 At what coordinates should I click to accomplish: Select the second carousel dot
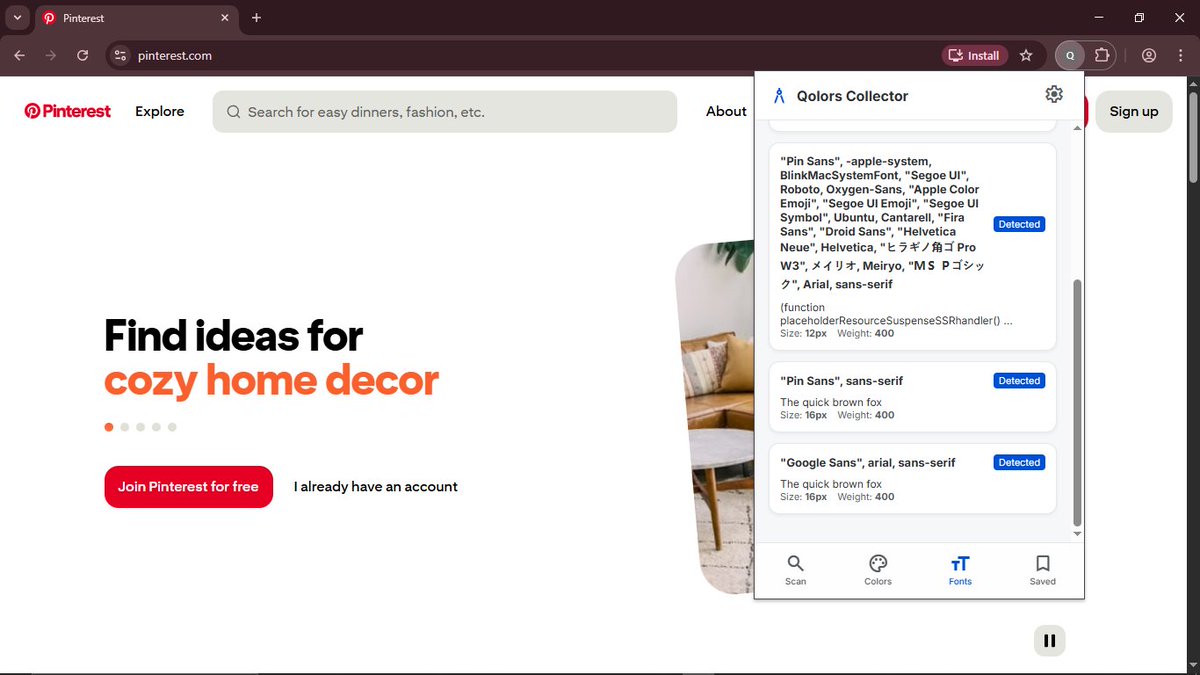click(124, 427)
